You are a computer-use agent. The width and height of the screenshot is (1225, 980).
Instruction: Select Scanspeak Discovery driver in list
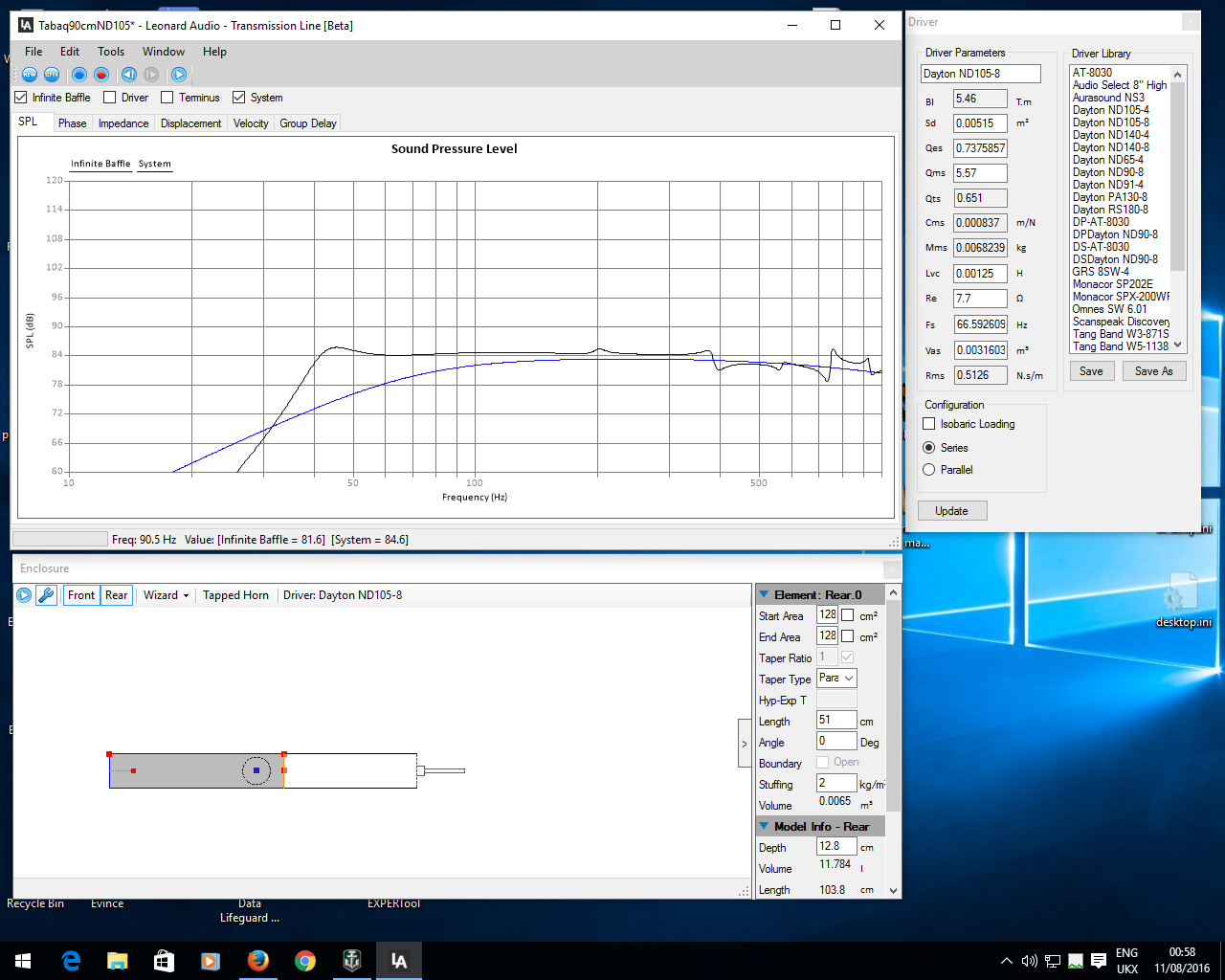pyautogui.click(x=1121, y=322)
